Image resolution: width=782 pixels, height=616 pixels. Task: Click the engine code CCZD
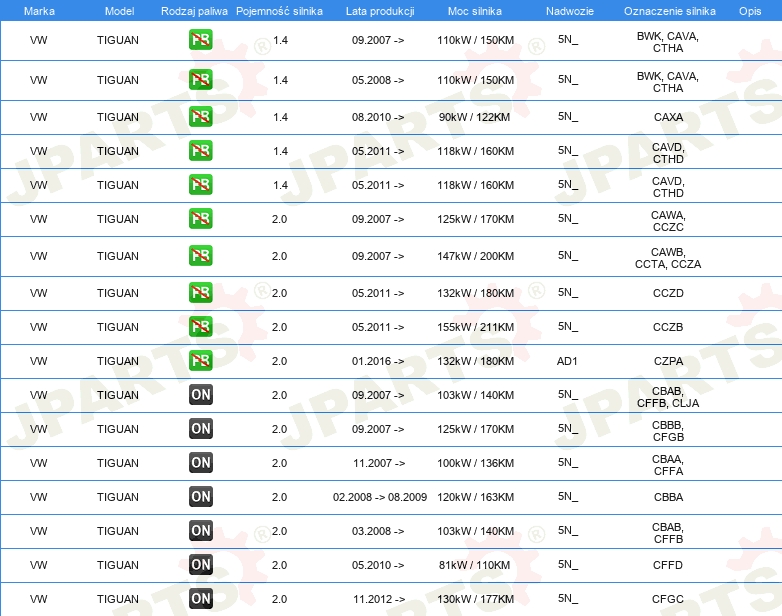(668, 293)
